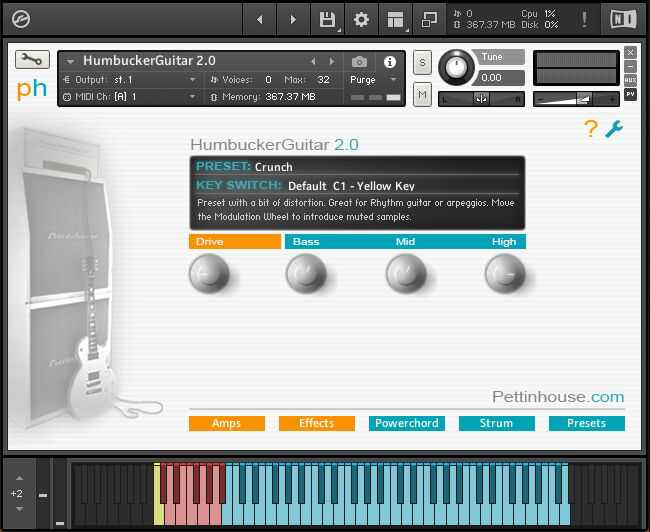Take a snapshot with camera icon
650x532 pixels.
pos(359,62)
